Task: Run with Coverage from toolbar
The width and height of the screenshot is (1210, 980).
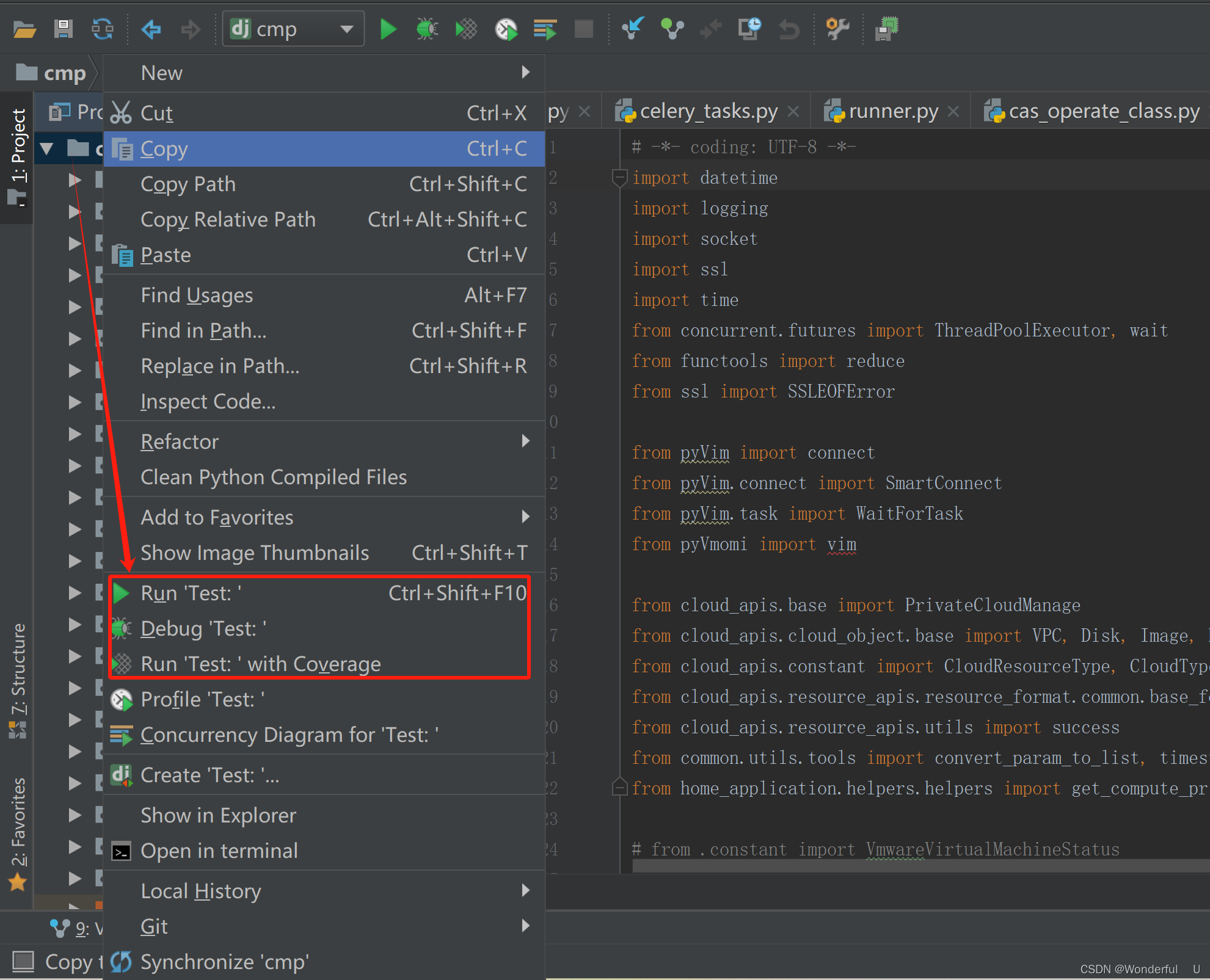Action: (466, 29)
